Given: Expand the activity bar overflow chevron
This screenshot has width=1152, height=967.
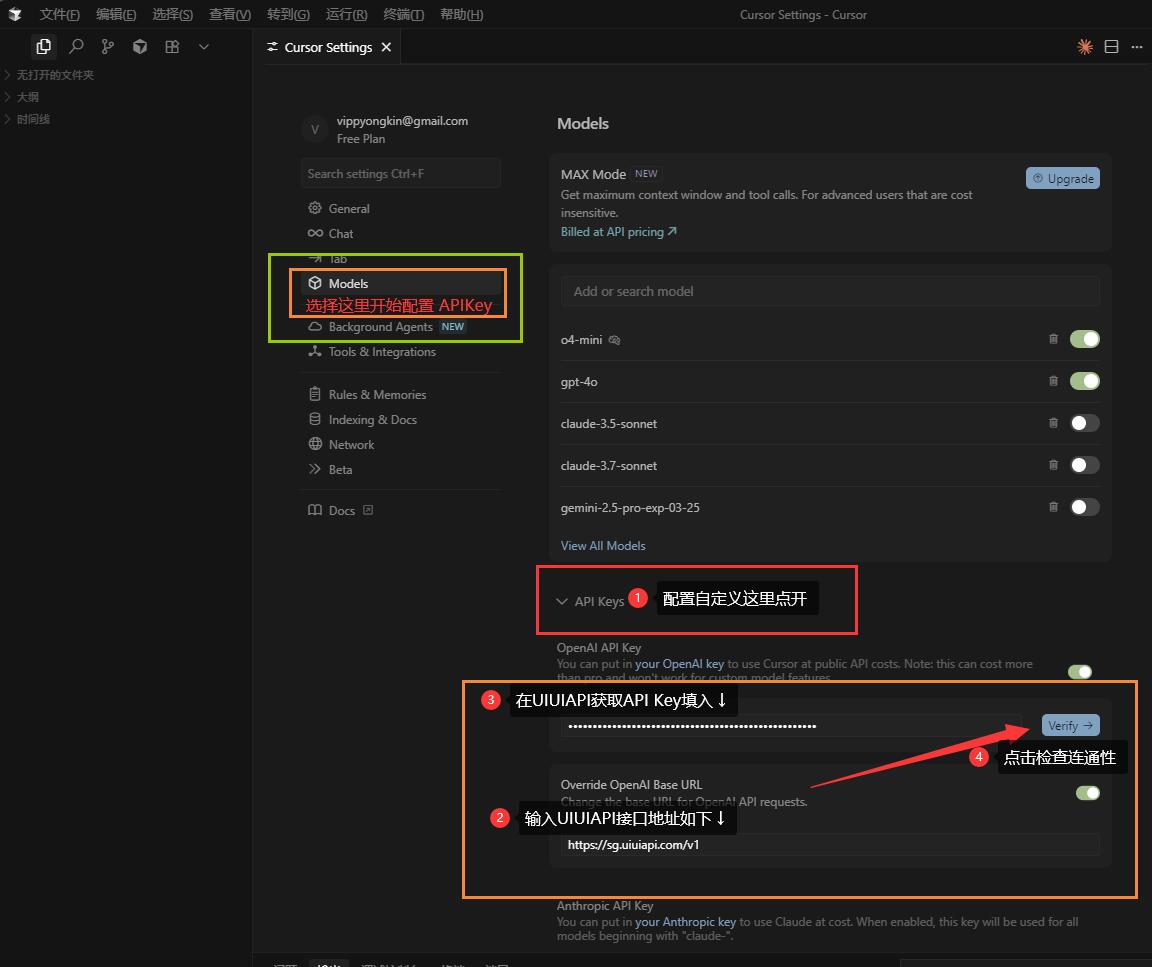Looking at the screenshot, I should coord(204,46).
